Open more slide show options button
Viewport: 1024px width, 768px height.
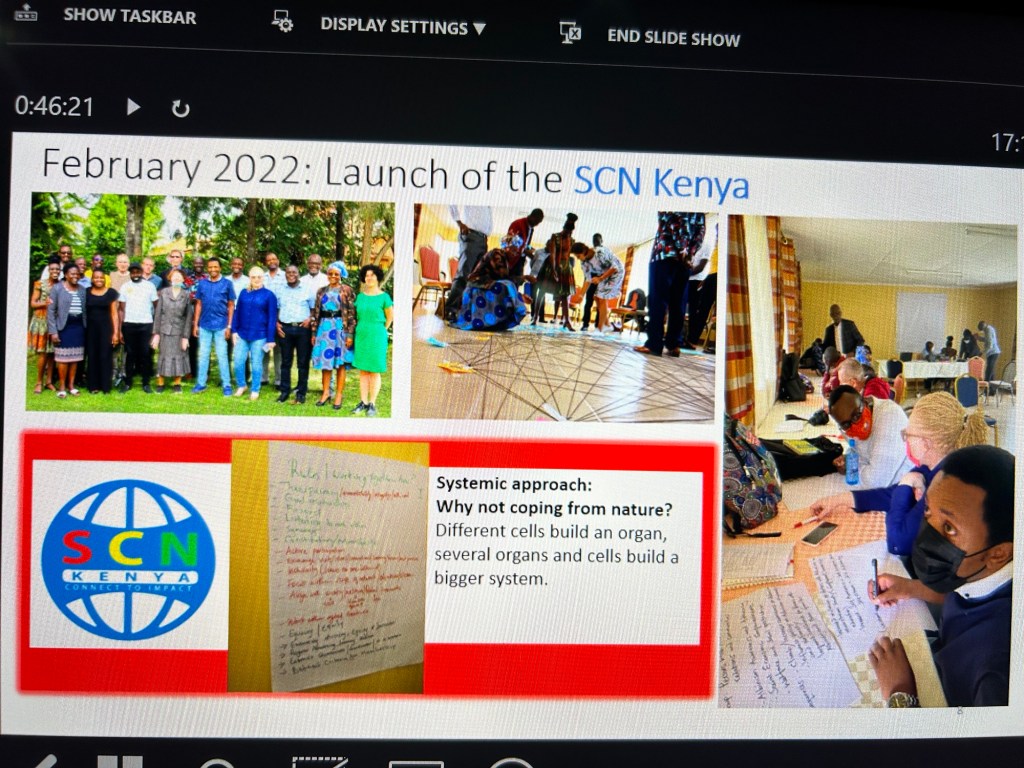[x=512, y=764]
